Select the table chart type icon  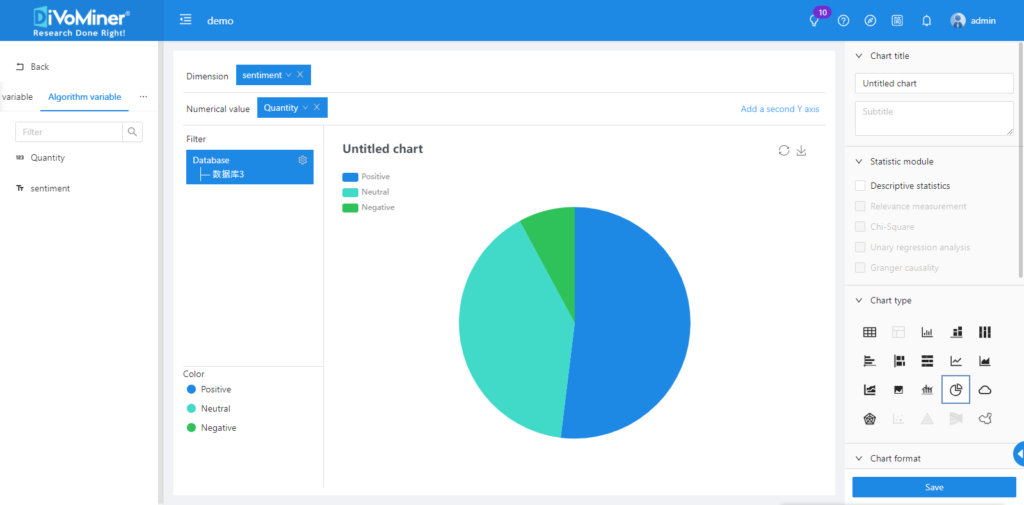[x=870, y=333]
